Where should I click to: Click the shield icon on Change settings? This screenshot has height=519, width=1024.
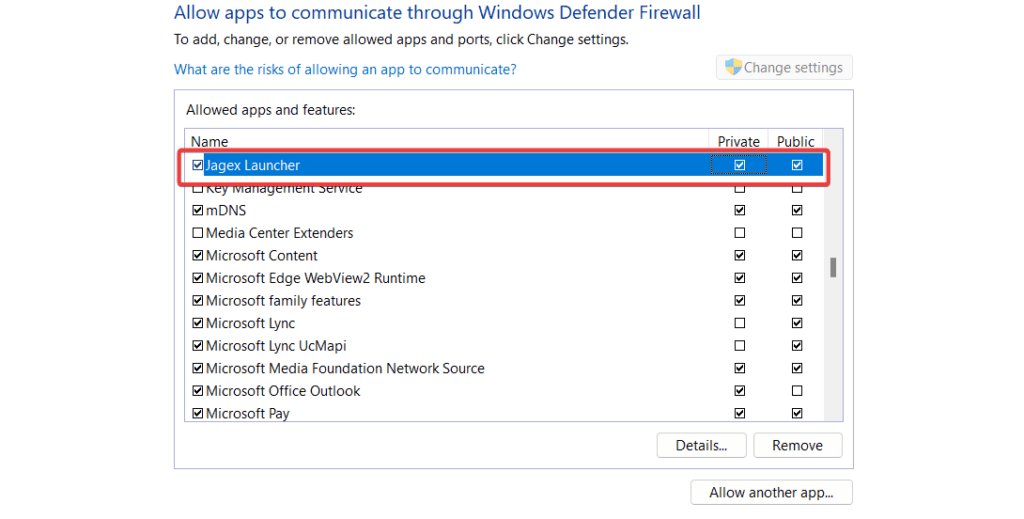[733, 67]
